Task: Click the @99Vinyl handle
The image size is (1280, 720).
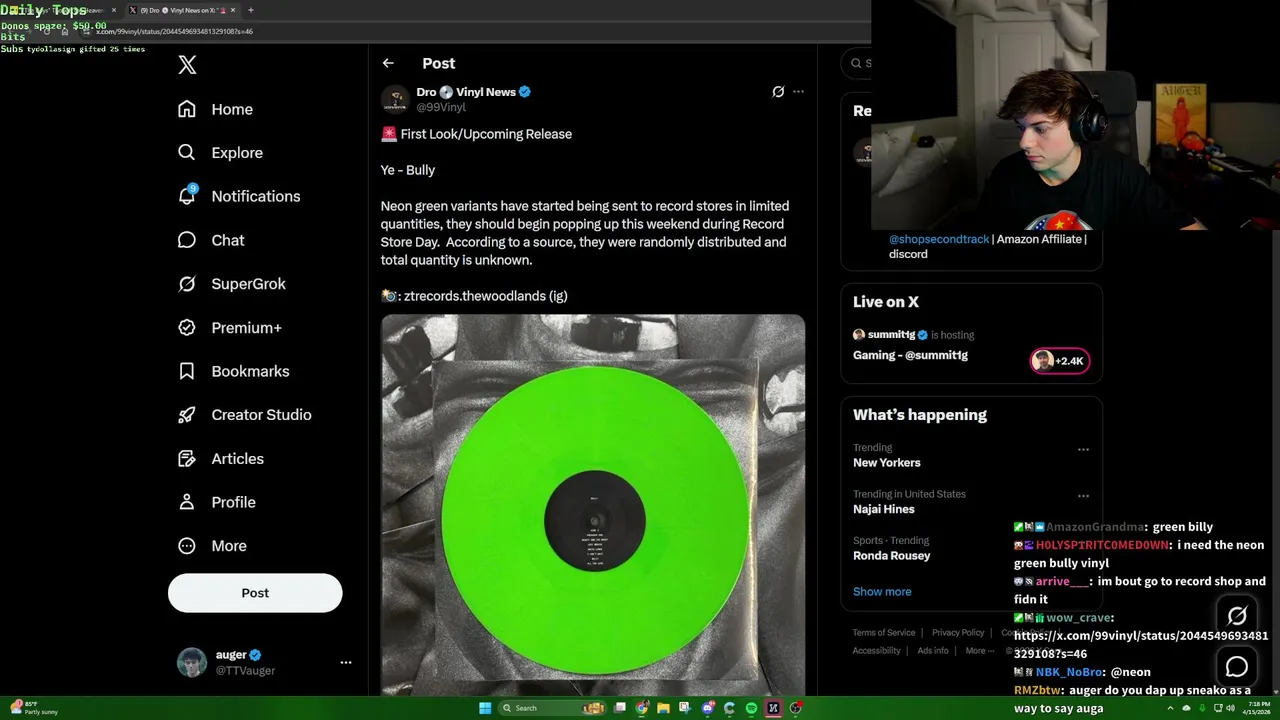Action: tap(441, 107)
